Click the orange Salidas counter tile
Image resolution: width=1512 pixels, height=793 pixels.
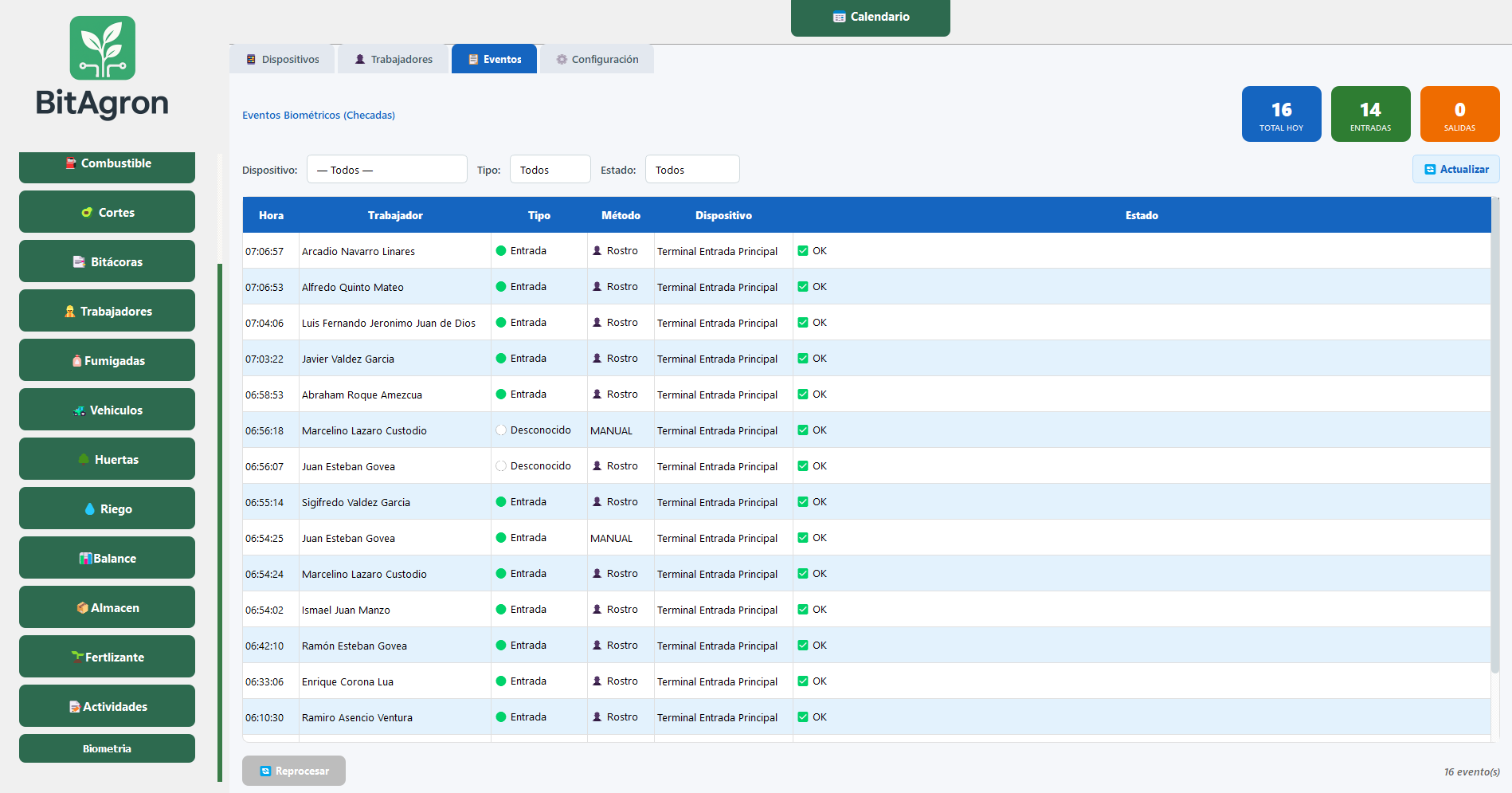coord(1459,114)
